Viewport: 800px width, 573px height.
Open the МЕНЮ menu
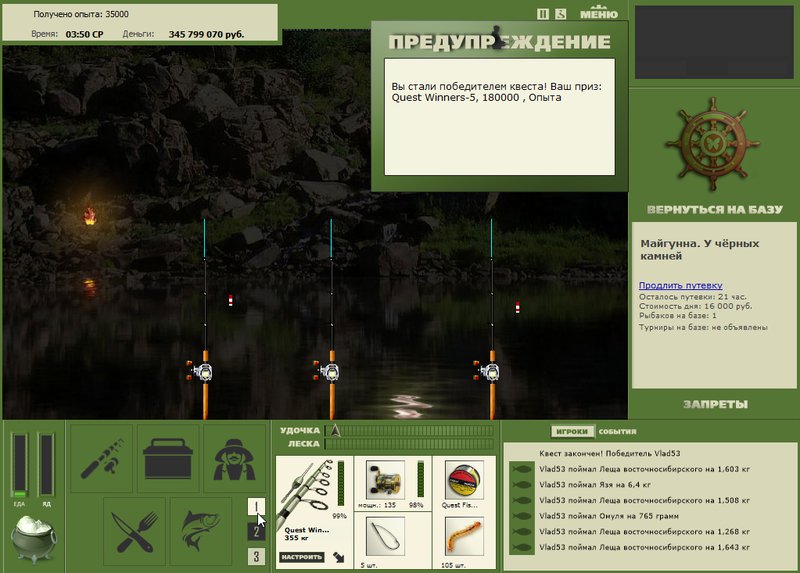[x=598, y=13]
